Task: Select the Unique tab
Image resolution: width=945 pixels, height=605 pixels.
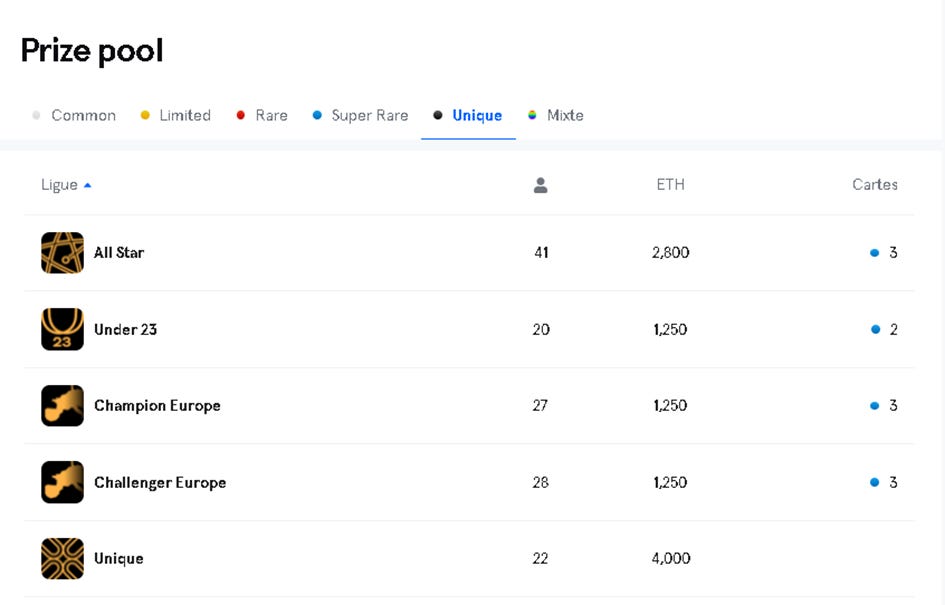Action: click(468, 115)
